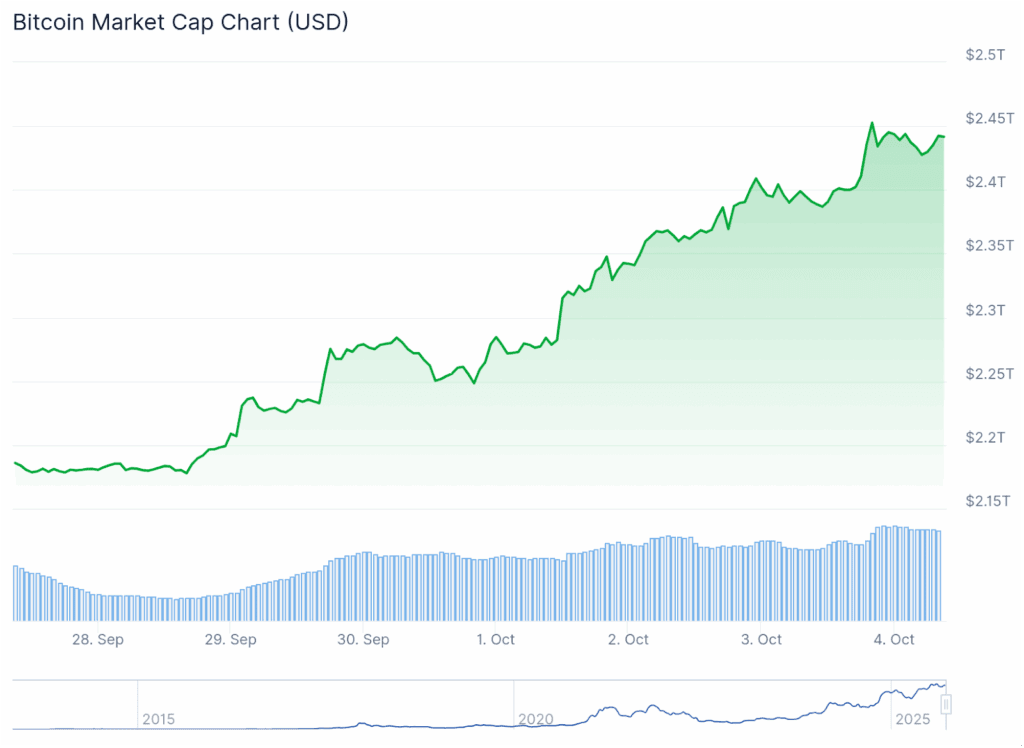Image resolution: width=1024 pixels, height=748 pixels.
Task: Click the 29. Sep date label
Action: coord(231,640)
